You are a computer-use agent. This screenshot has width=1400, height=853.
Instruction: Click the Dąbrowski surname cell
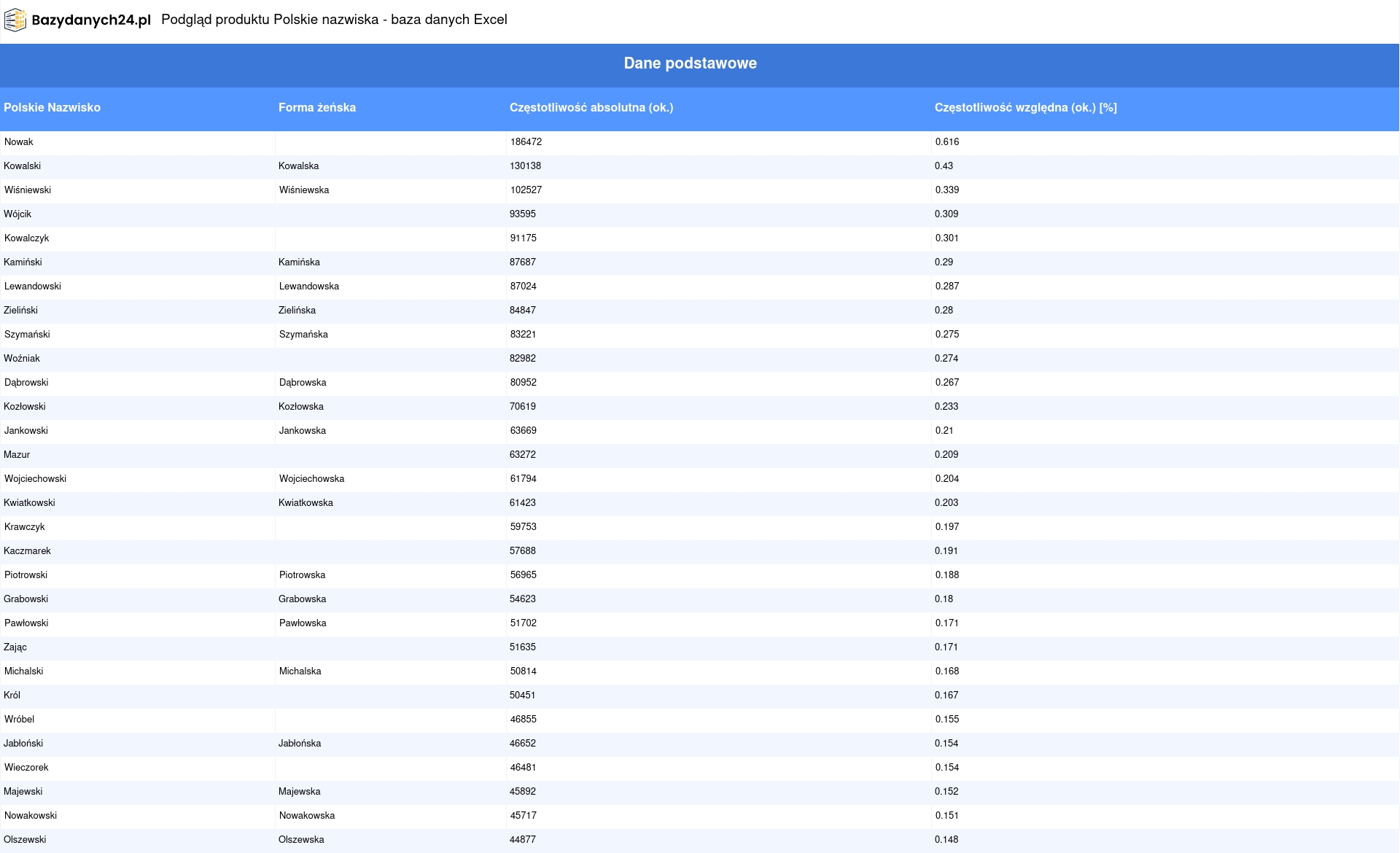26,383
